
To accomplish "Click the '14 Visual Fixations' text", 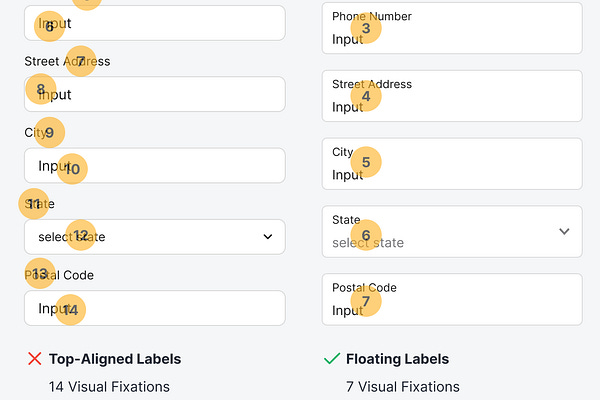I will coord(110,386).
